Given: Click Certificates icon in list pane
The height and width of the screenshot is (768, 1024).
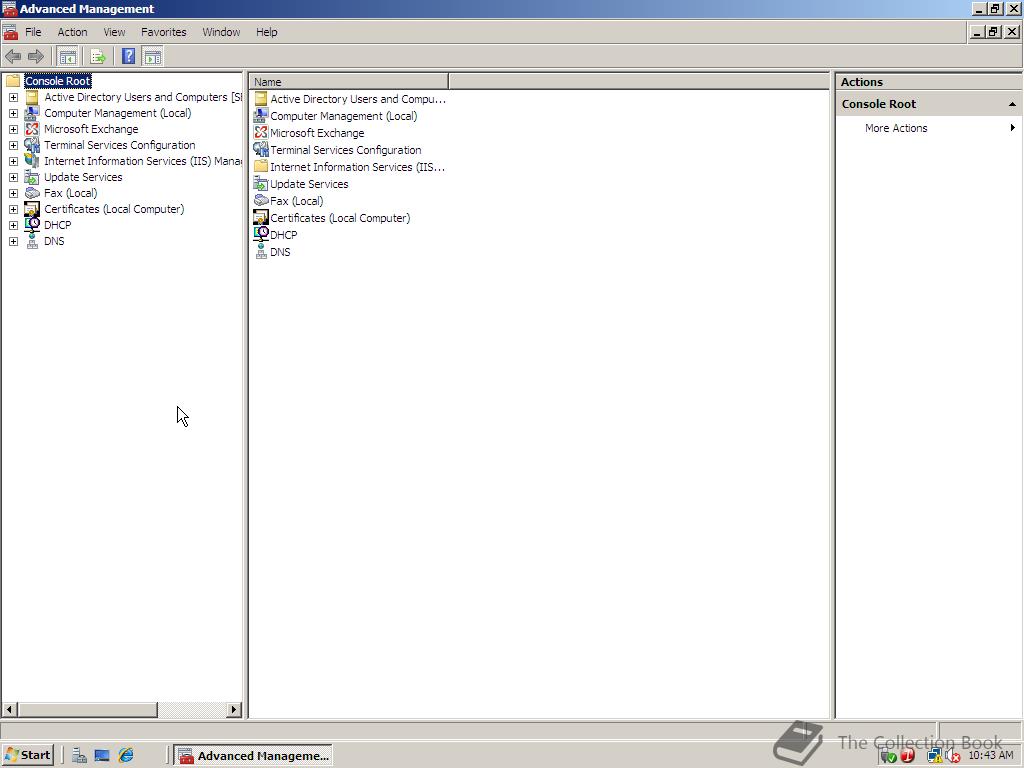Looking at the screenshot, I should coord(261,217).
